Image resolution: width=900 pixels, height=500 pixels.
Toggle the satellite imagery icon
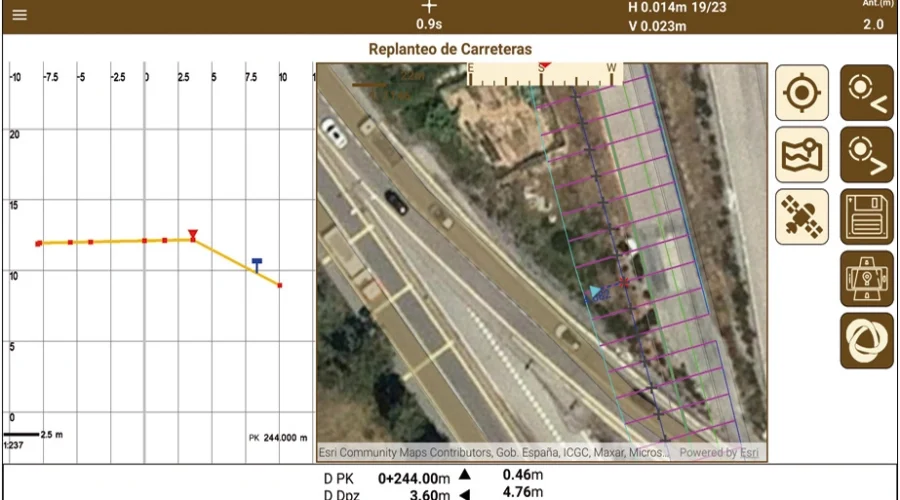(x=801, y=216)
